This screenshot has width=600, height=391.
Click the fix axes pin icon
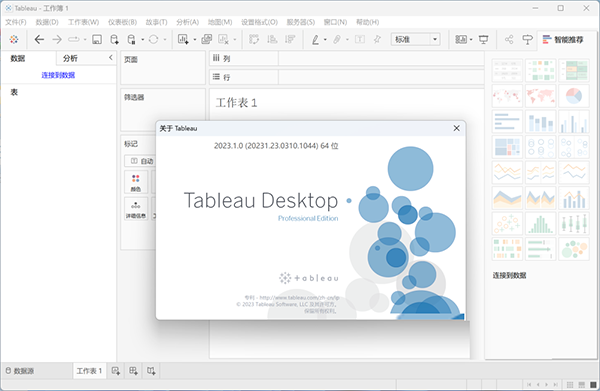point(377,39)
